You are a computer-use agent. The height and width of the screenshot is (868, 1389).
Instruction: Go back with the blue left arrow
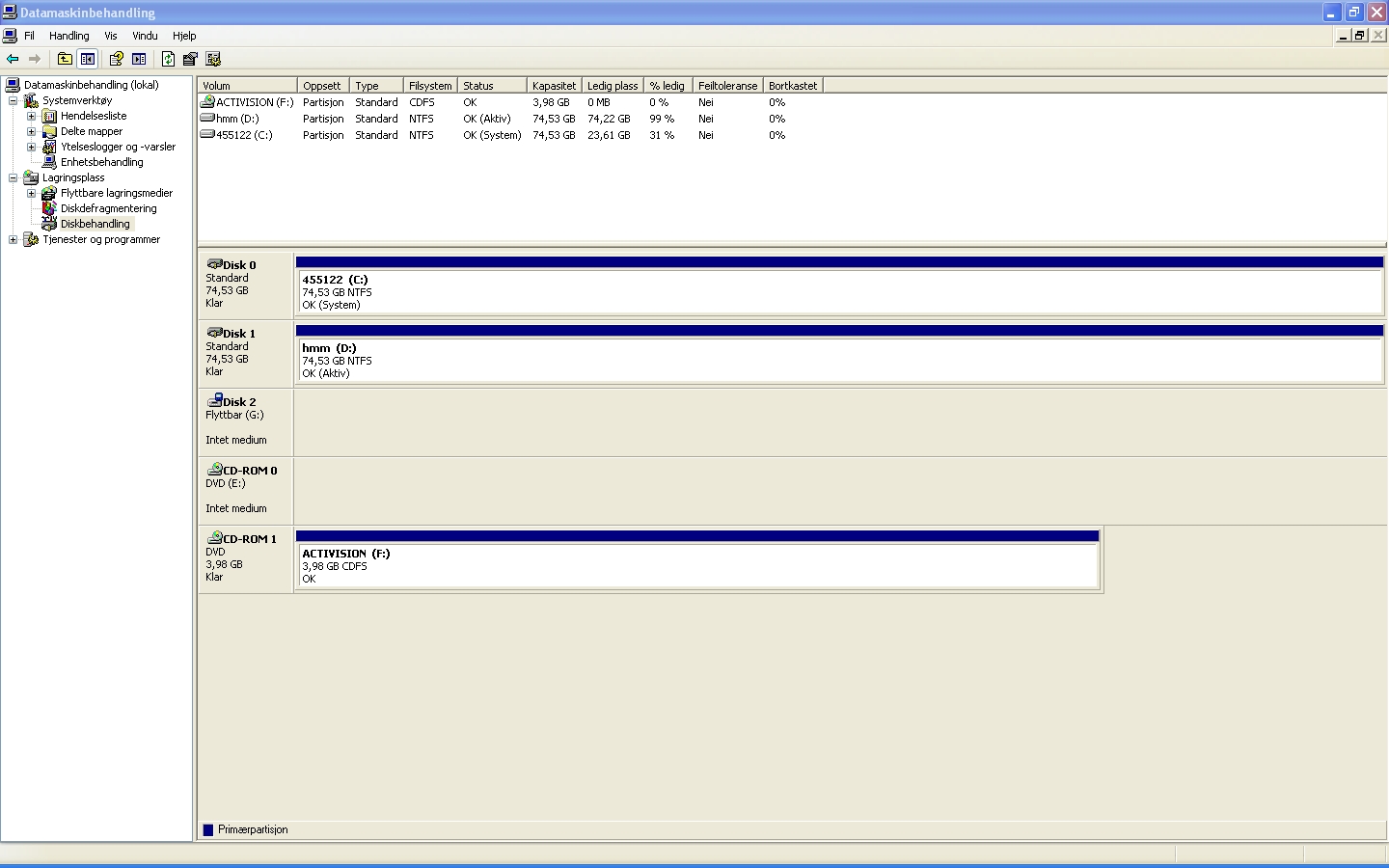13,59
